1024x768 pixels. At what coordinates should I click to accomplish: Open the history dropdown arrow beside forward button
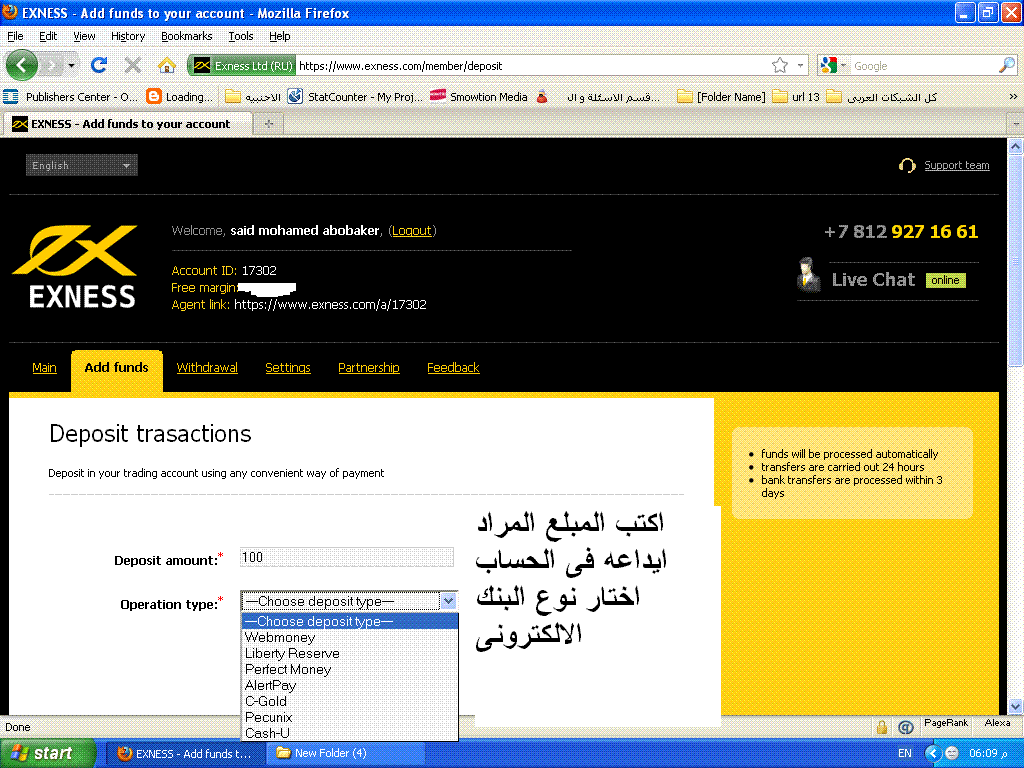point(71,65)
